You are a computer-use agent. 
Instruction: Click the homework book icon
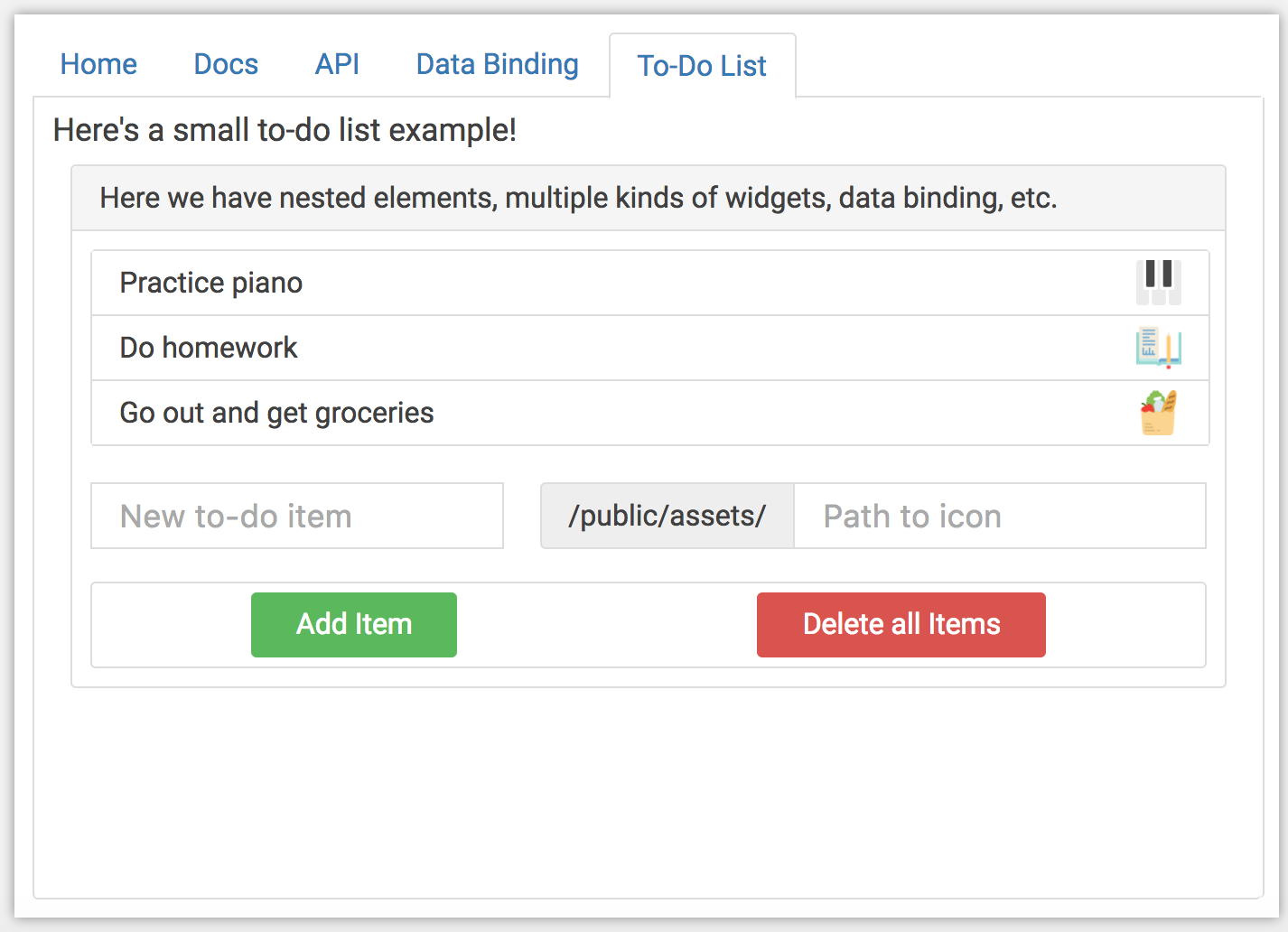coord(1158,348)
